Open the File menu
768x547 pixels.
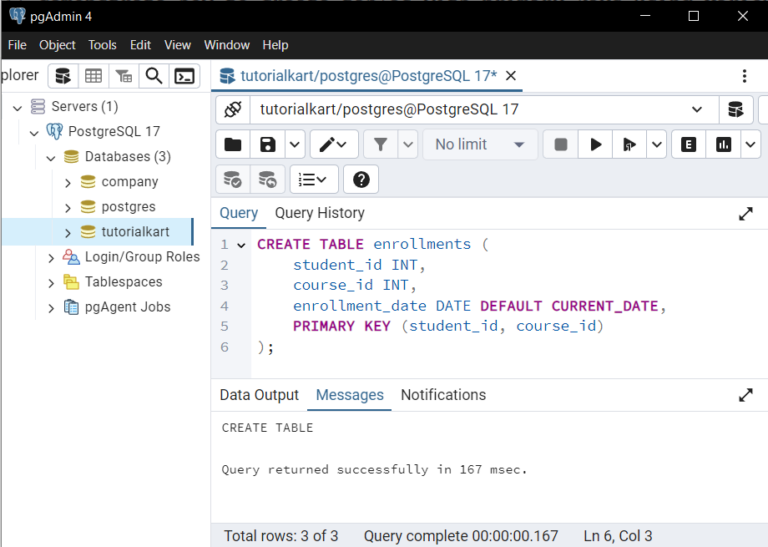tap(17, 45)
